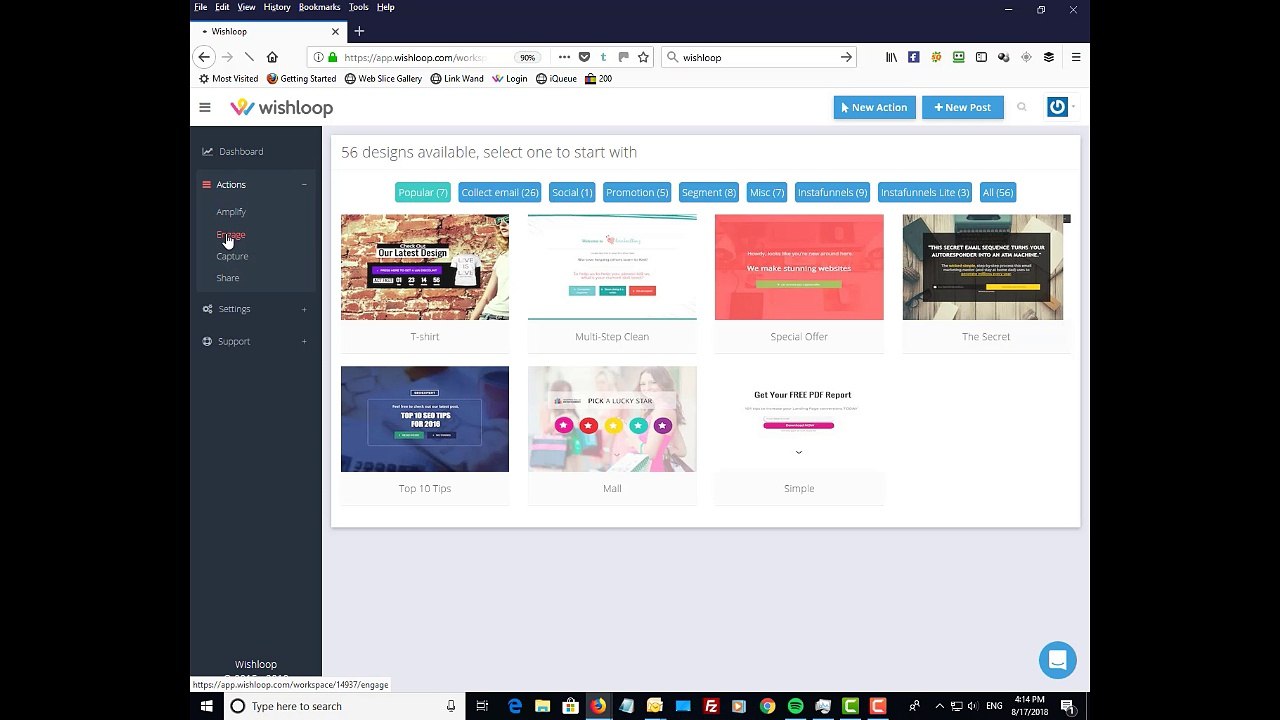Open the Edit menu

222,7
